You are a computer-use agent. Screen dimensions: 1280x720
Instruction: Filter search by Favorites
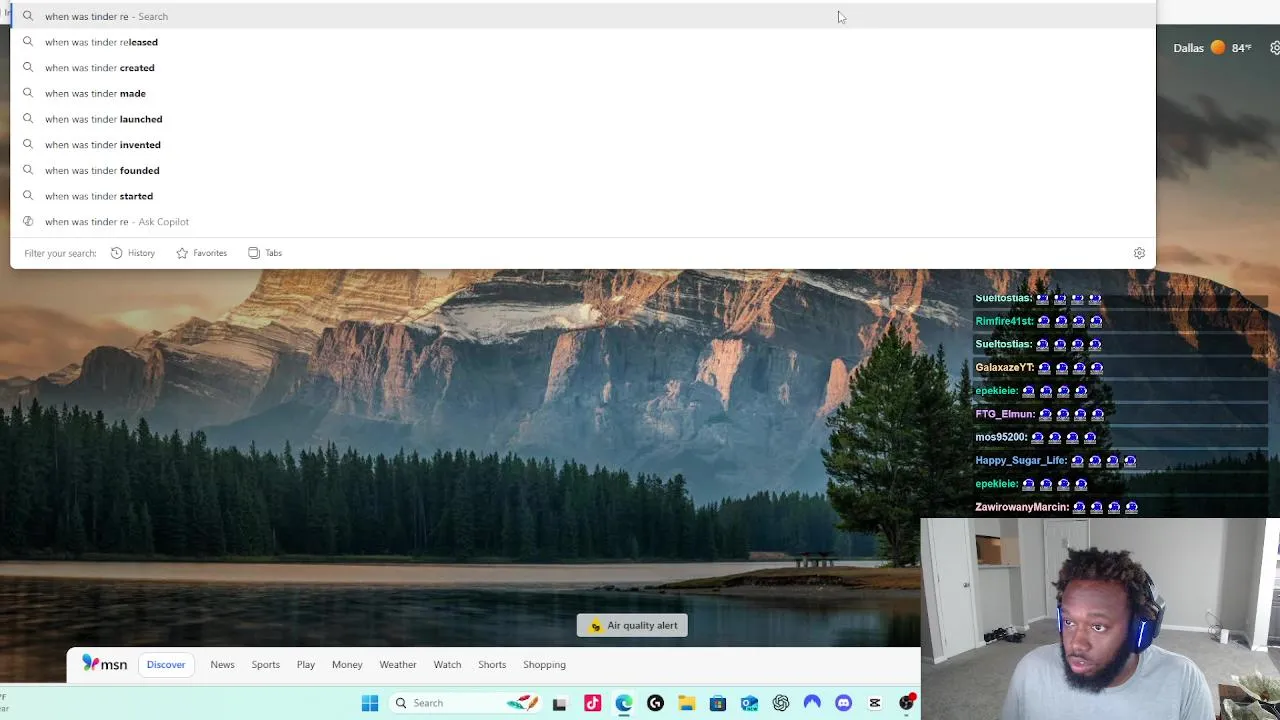202,253
